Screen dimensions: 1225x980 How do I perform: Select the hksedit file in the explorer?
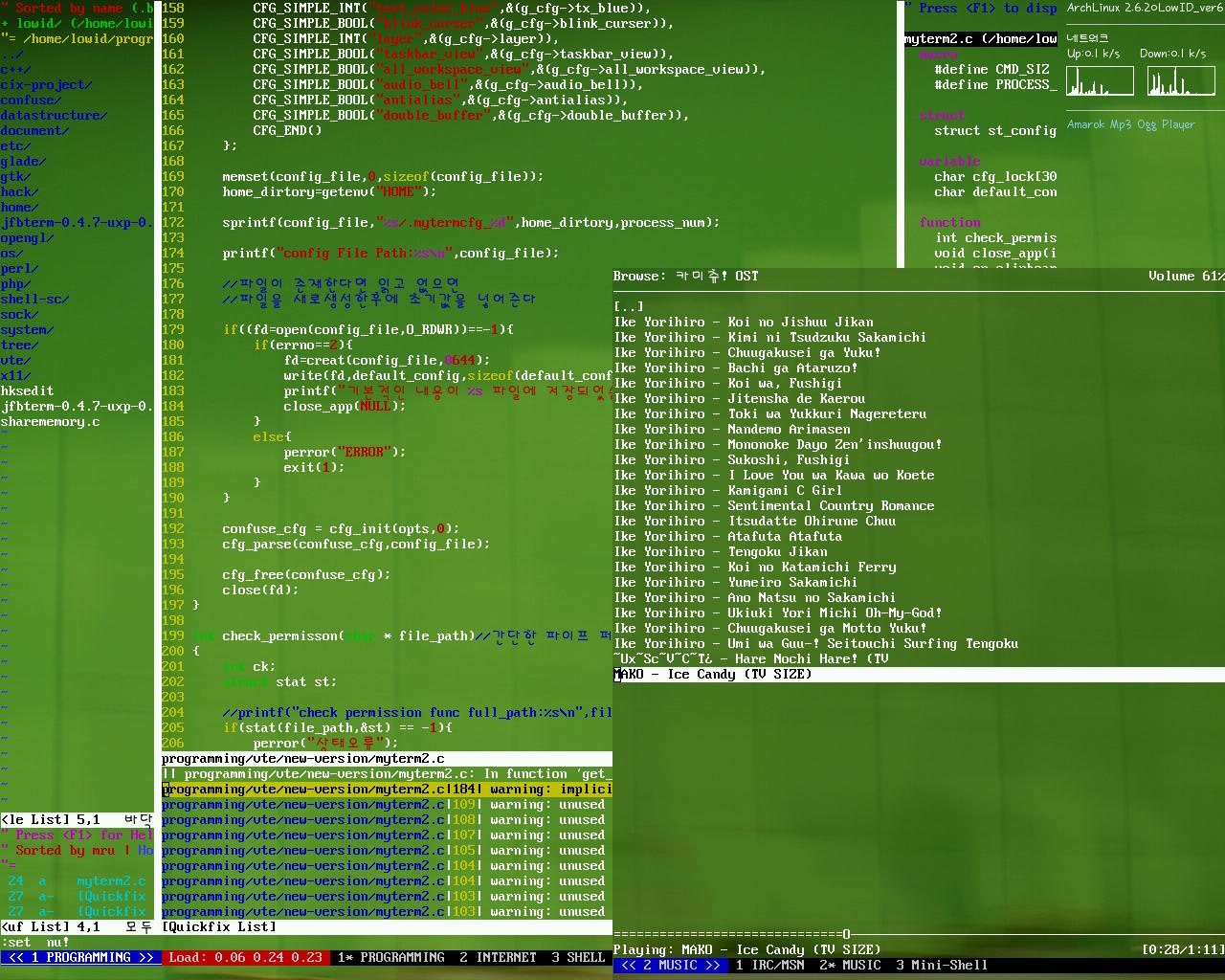coord(28,390)
